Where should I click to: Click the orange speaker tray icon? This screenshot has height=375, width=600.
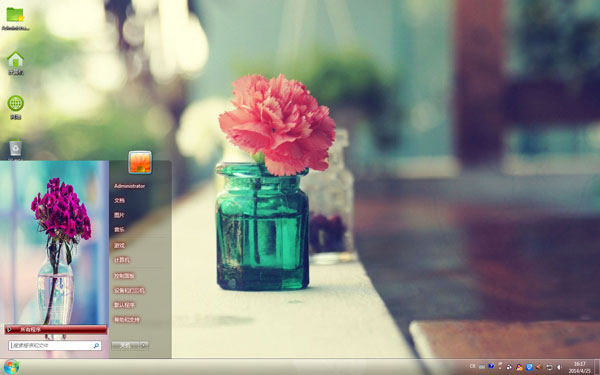pyautogui.click(x=538, y=367)
